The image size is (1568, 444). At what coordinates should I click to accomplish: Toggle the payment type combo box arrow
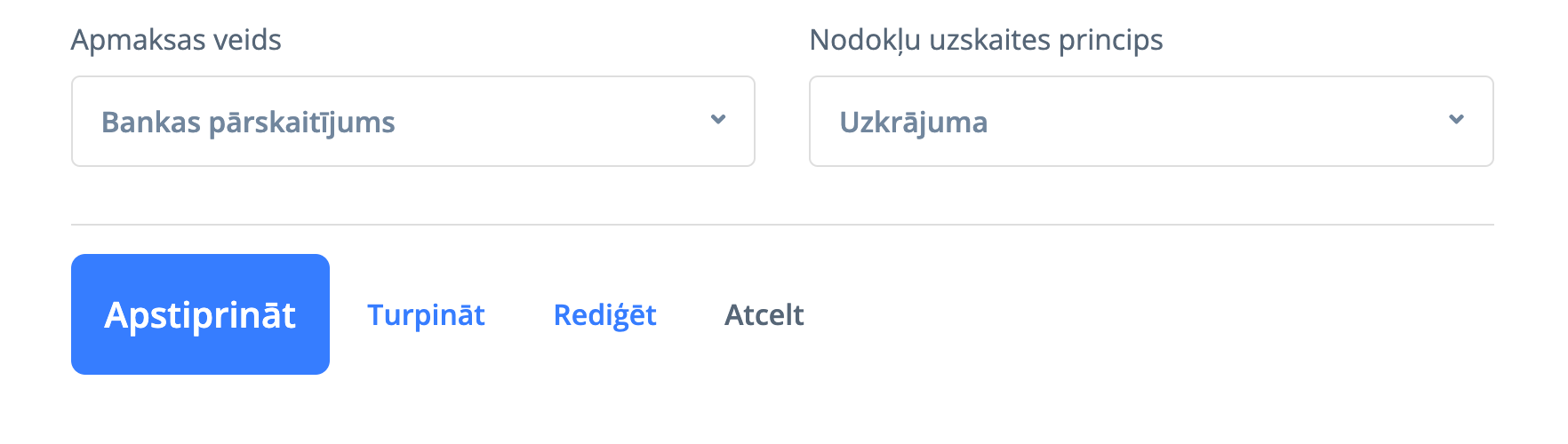click(x=718, y=120)
